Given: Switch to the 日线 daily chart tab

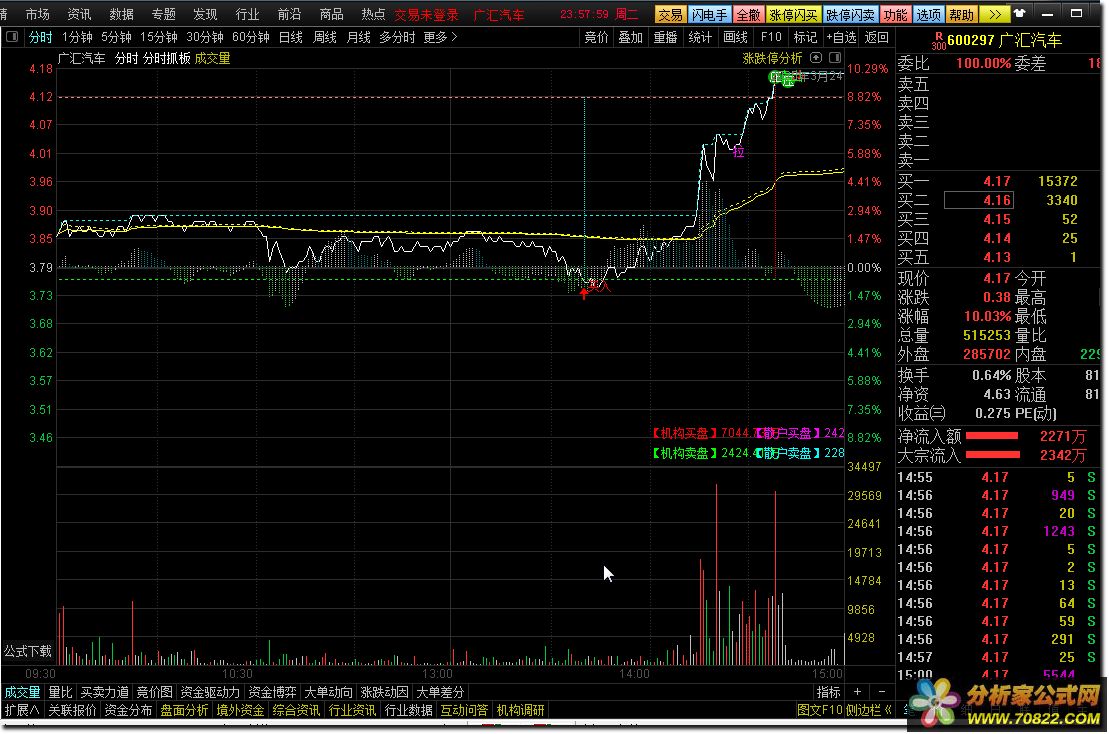Looking at the screenshot, I should point(291,37).
